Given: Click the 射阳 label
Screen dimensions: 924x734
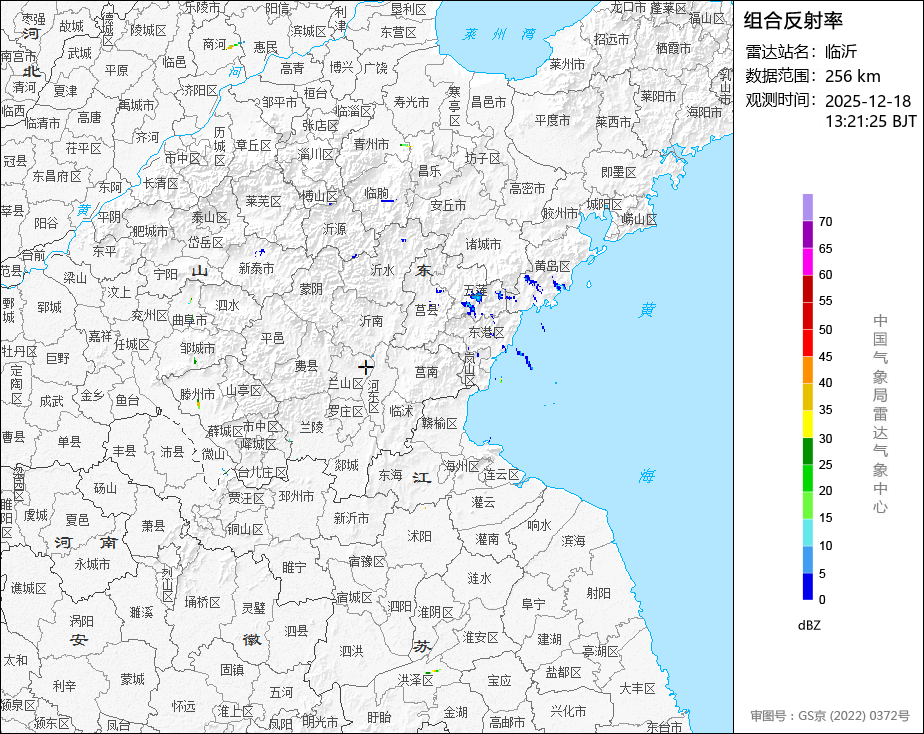Looking at the screenshot, I should tap(598, 593).
